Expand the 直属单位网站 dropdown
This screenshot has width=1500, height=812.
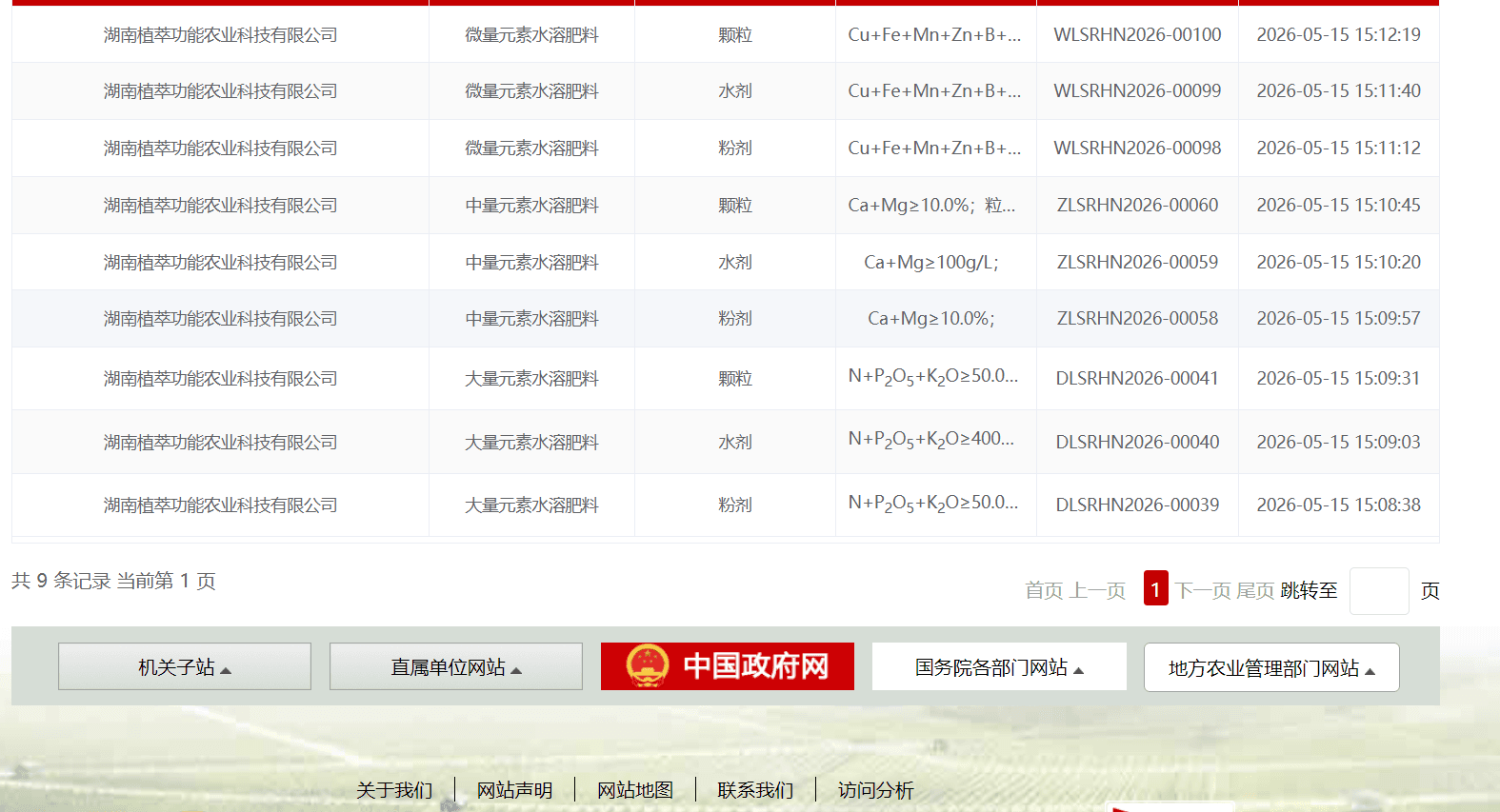point(456,666)
